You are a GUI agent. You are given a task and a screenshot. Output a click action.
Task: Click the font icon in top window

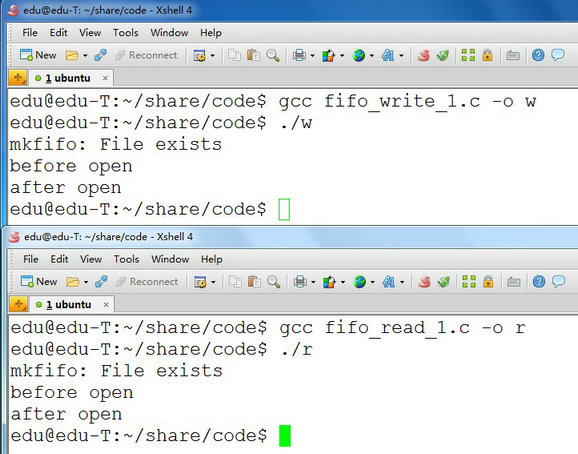(x=388, y=56)
